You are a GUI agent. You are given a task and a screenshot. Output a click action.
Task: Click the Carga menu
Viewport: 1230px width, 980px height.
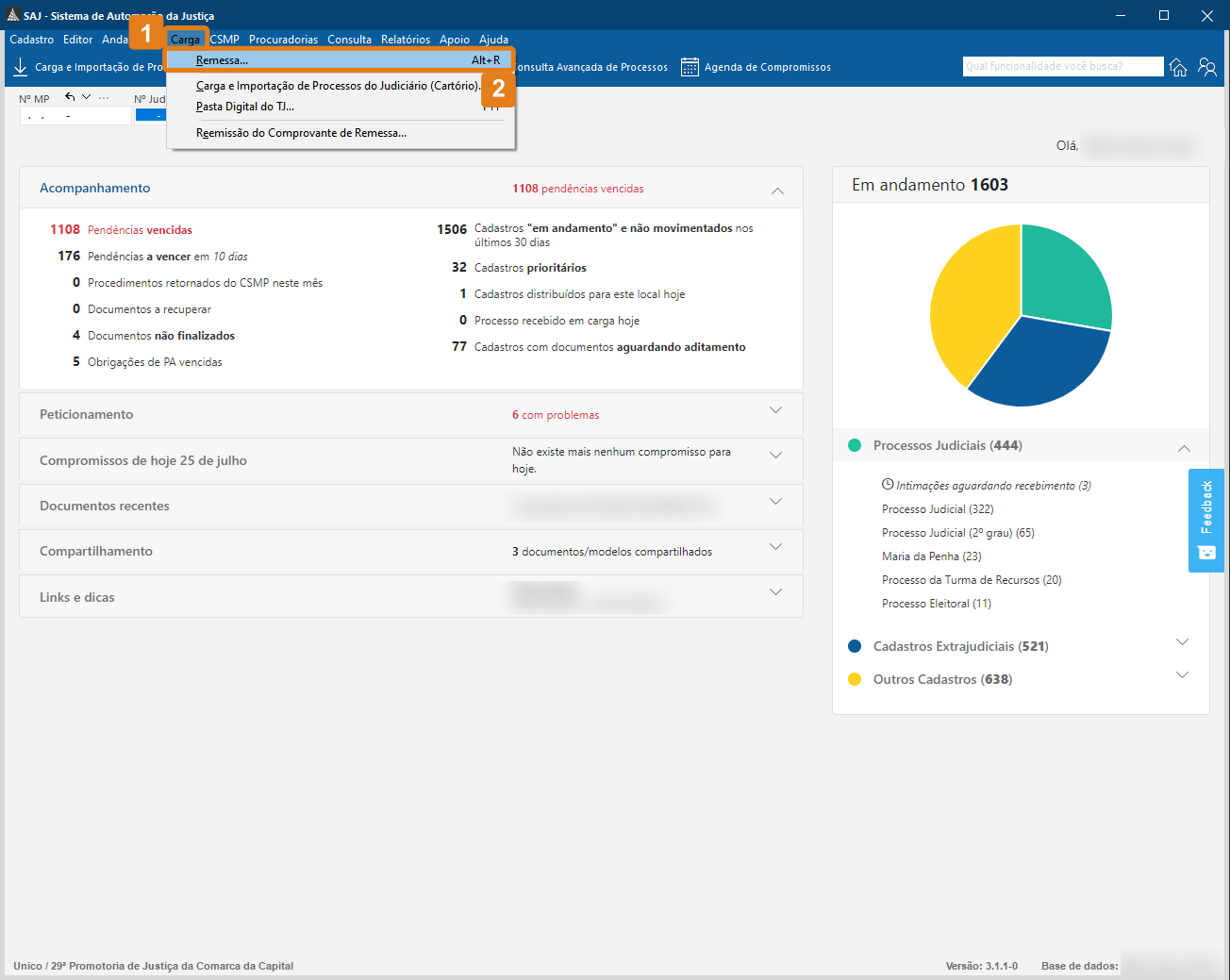pyautogui.click(x=186, y=40)
